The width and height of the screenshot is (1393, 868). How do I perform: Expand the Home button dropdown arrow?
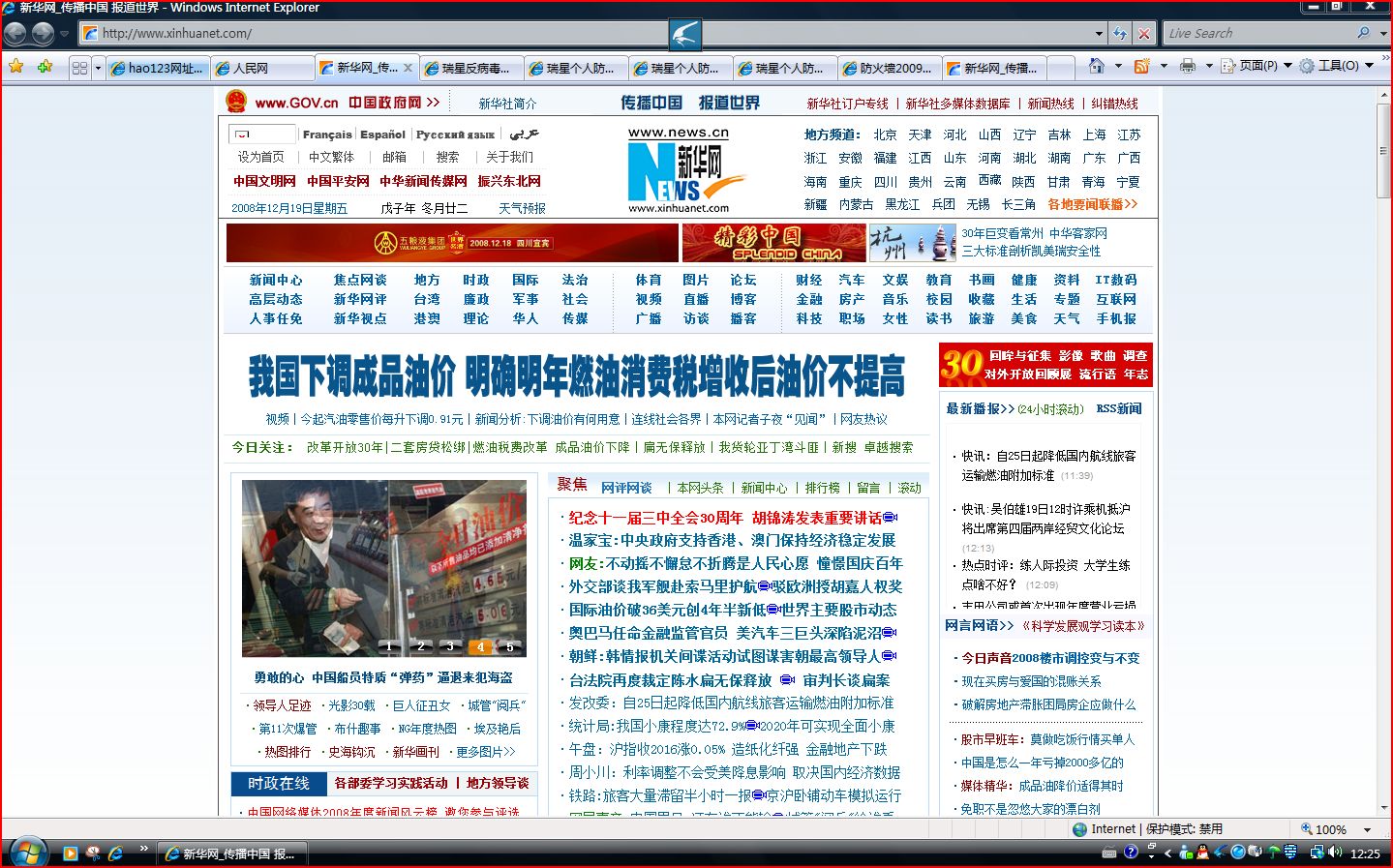pyautogui.click(x=1118, y=66)
